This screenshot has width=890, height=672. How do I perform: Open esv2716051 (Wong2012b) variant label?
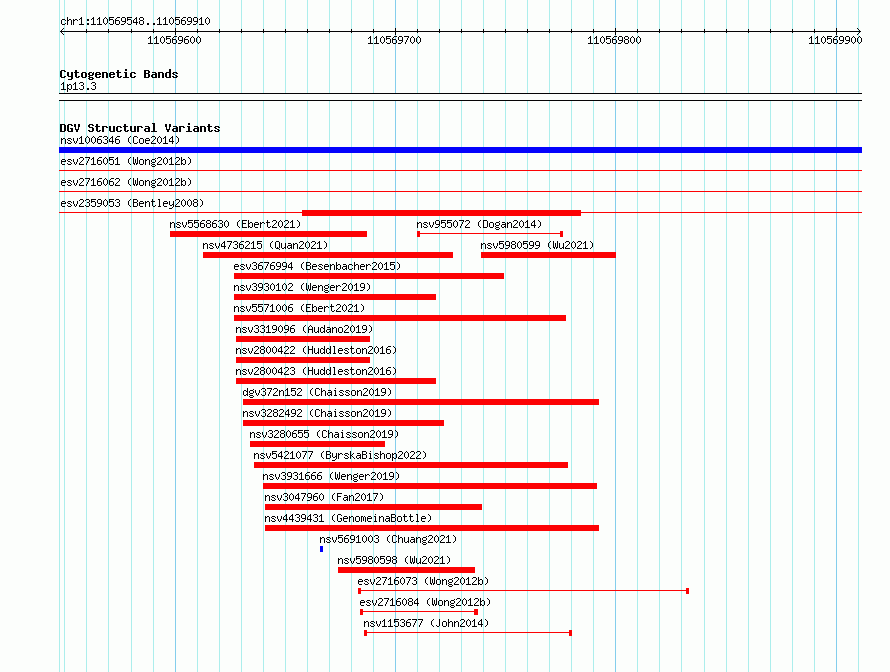pos(126,161)
